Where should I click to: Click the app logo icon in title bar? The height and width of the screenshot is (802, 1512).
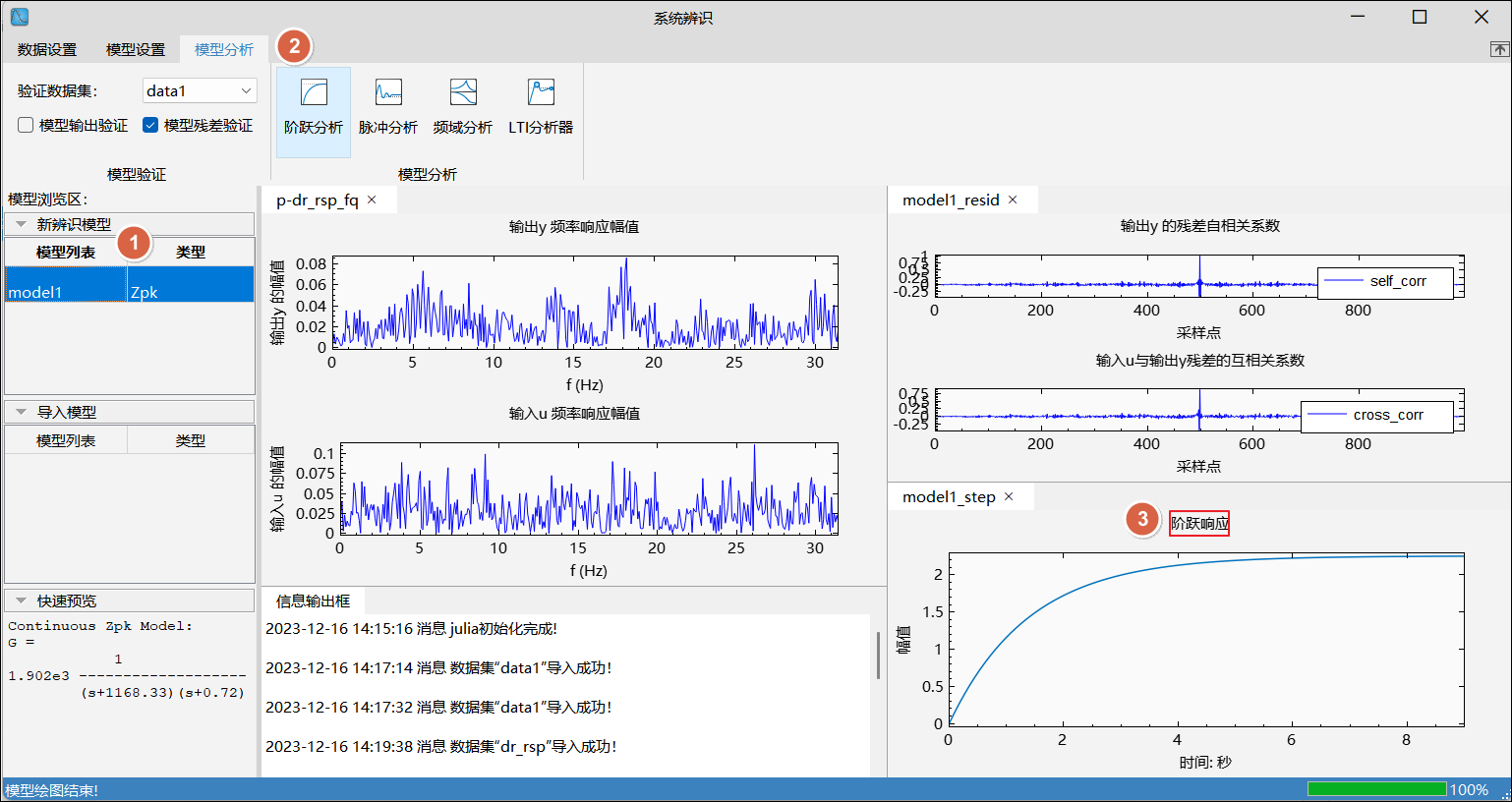click(19, 17)
